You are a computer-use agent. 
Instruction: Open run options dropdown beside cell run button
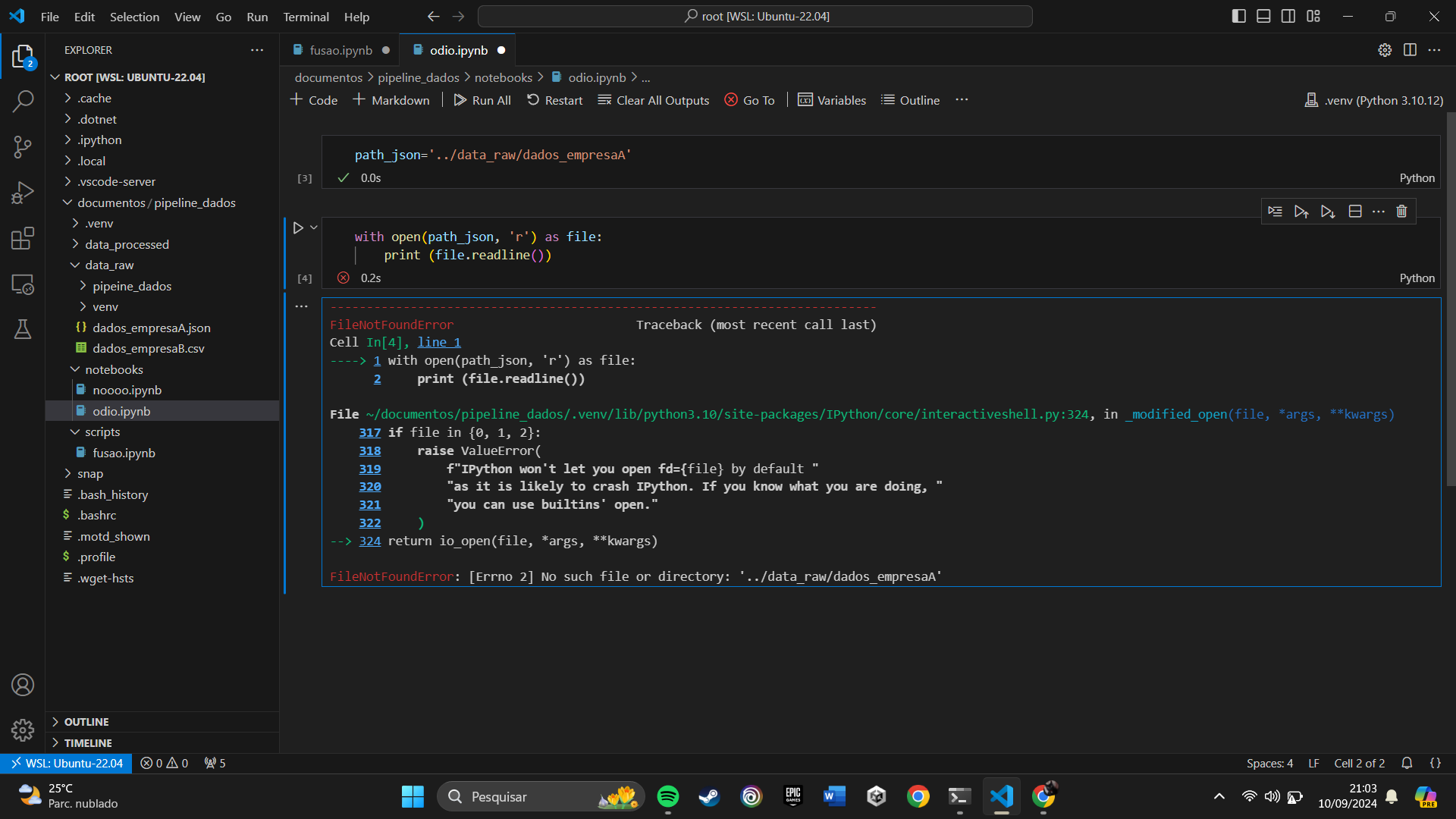[314, 227]
